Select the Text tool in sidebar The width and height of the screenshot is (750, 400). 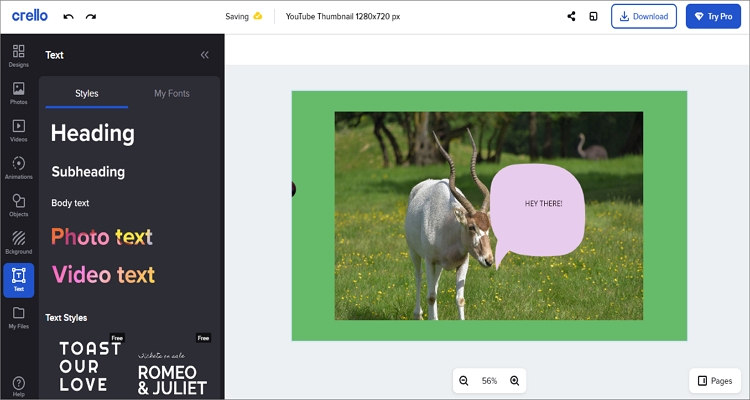pyautogui.click(x=19, y=280)
